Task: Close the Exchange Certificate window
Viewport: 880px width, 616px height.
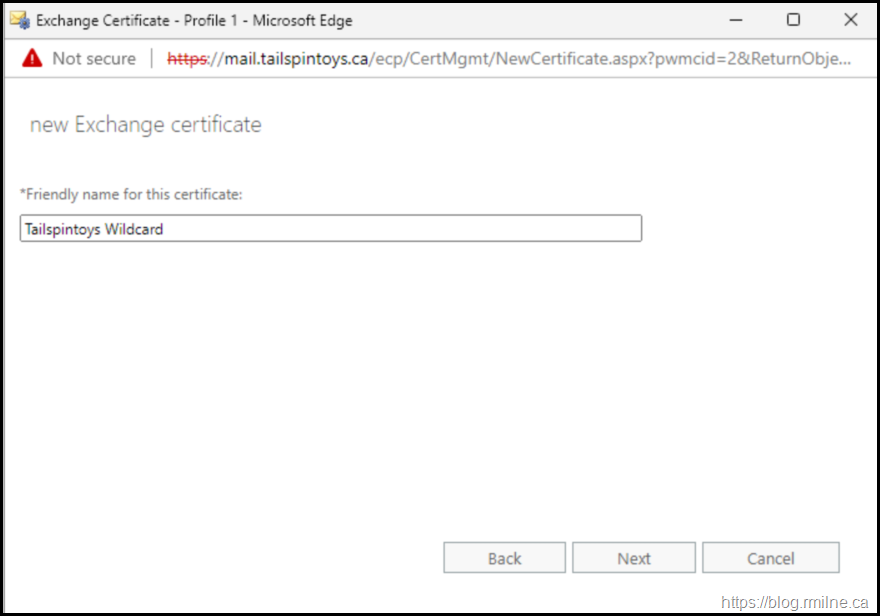Action: point(850,20)
